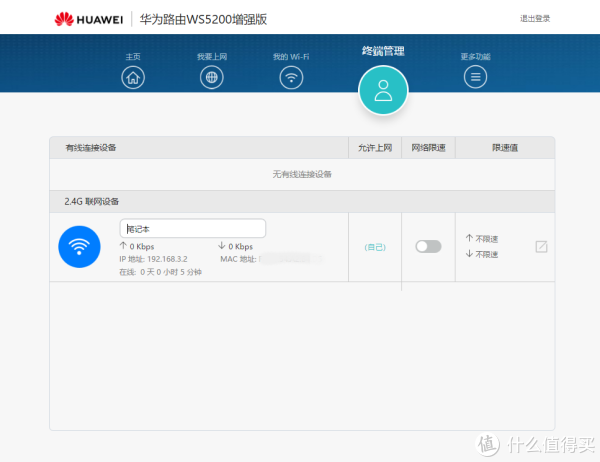
Task: Click the IP 地址 192.168.3.2 text
Action: [x=153, y=259]
